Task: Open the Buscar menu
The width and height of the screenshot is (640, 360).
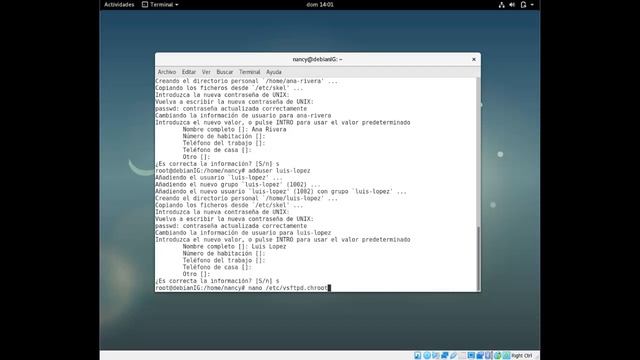Action: (224, 72)
